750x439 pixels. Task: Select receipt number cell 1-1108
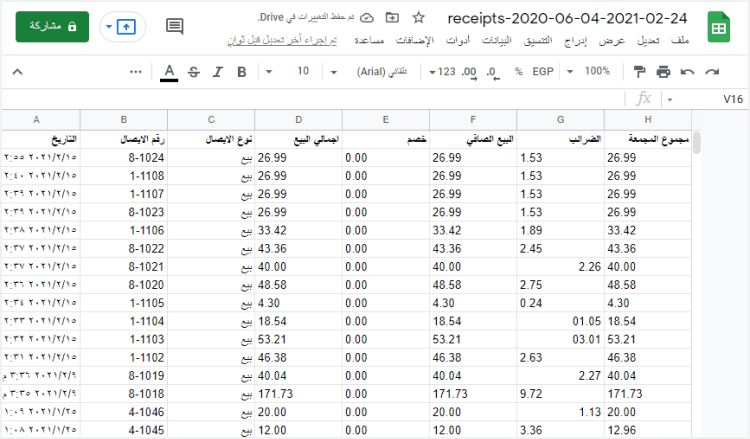(124, 176)
